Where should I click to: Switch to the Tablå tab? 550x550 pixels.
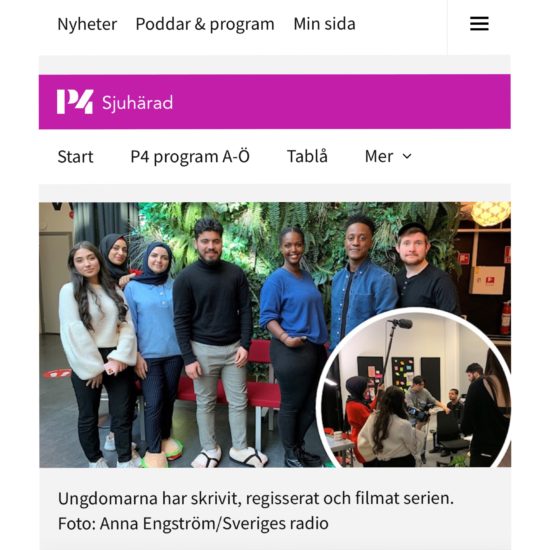click(307, 156)
